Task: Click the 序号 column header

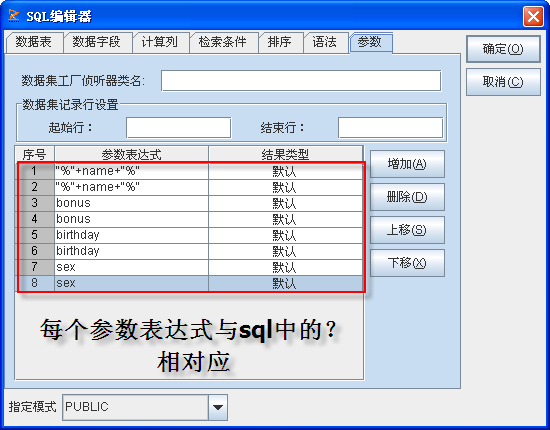Action: pos(34,154)
